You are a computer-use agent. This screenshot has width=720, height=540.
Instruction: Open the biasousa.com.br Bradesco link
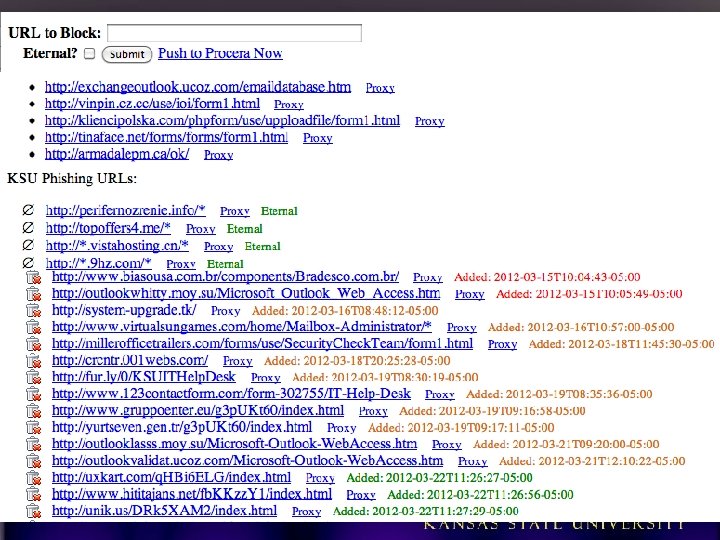[x=225, y=277]
